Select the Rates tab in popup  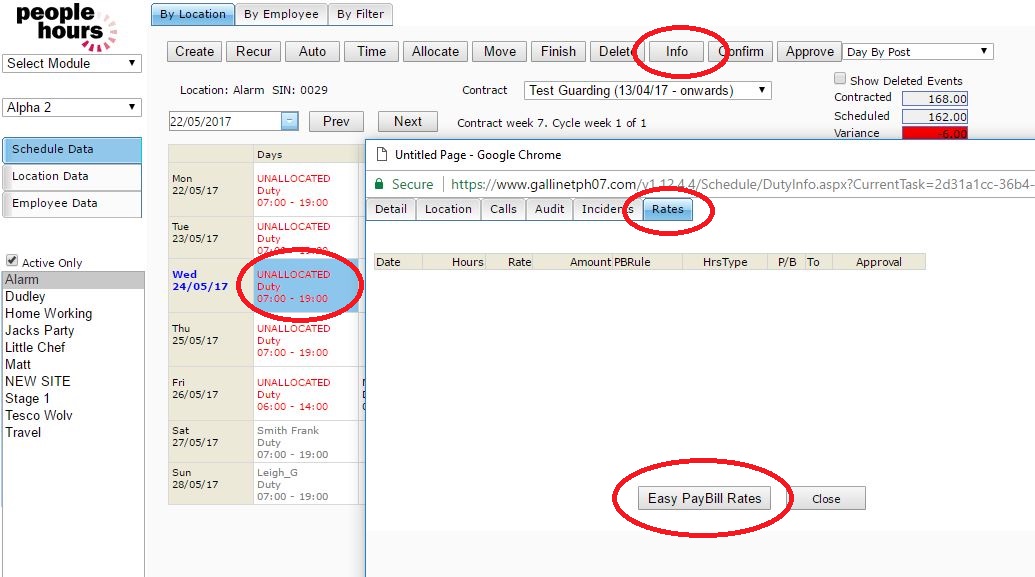[668, 209]
